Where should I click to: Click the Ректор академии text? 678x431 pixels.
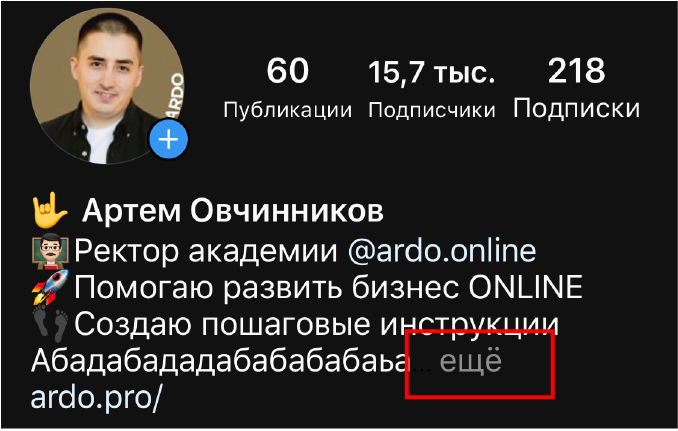click(x=206, y=251)
